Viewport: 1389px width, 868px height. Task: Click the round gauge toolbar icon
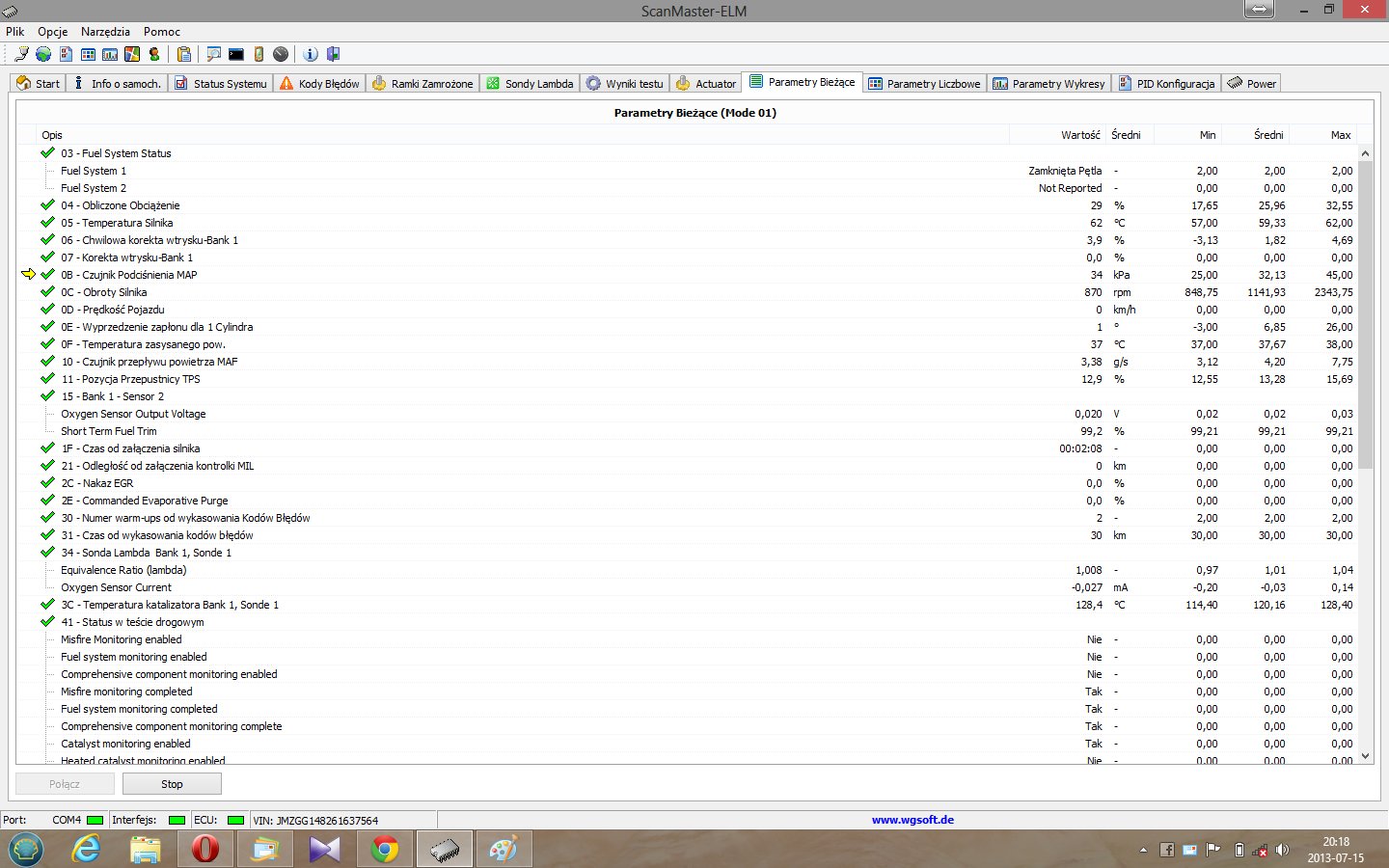(281, 54)
